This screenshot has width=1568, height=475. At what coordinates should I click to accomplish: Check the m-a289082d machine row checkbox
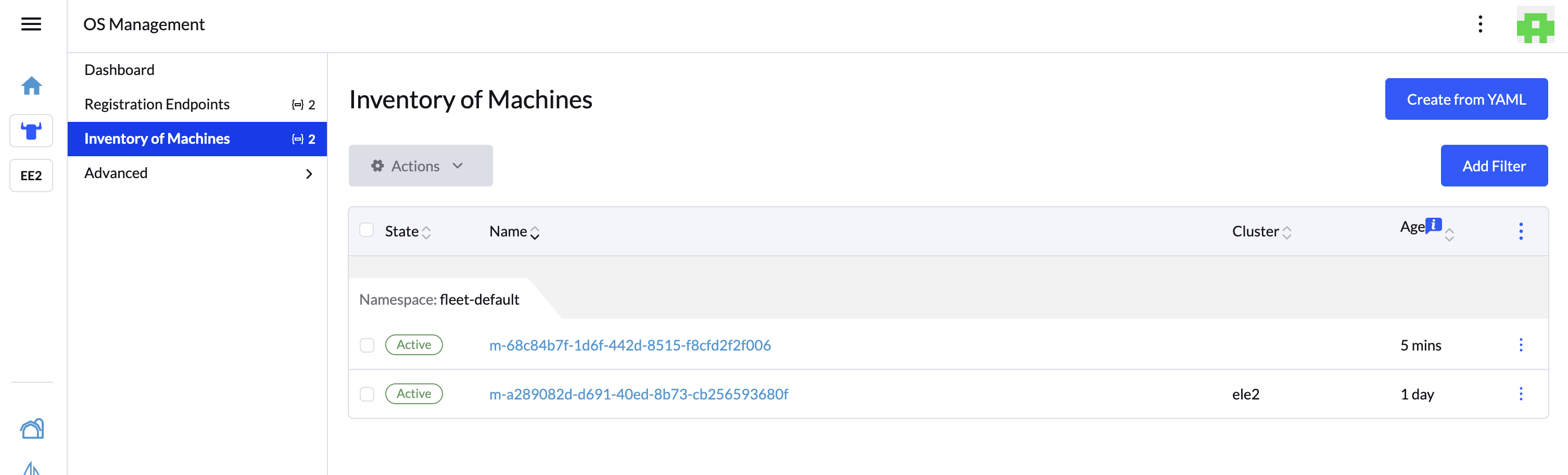(367, 394)
